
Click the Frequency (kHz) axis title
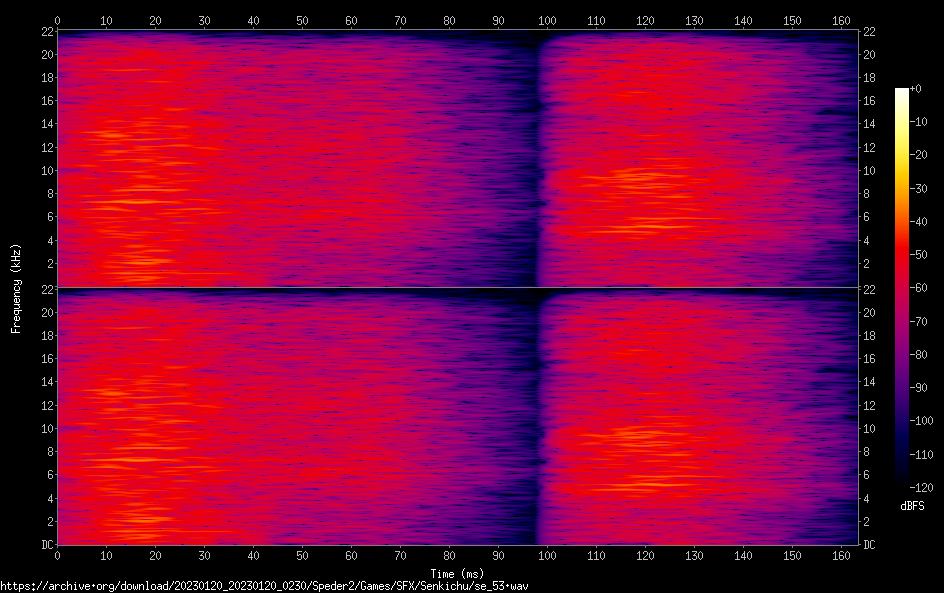click(16, 288)
